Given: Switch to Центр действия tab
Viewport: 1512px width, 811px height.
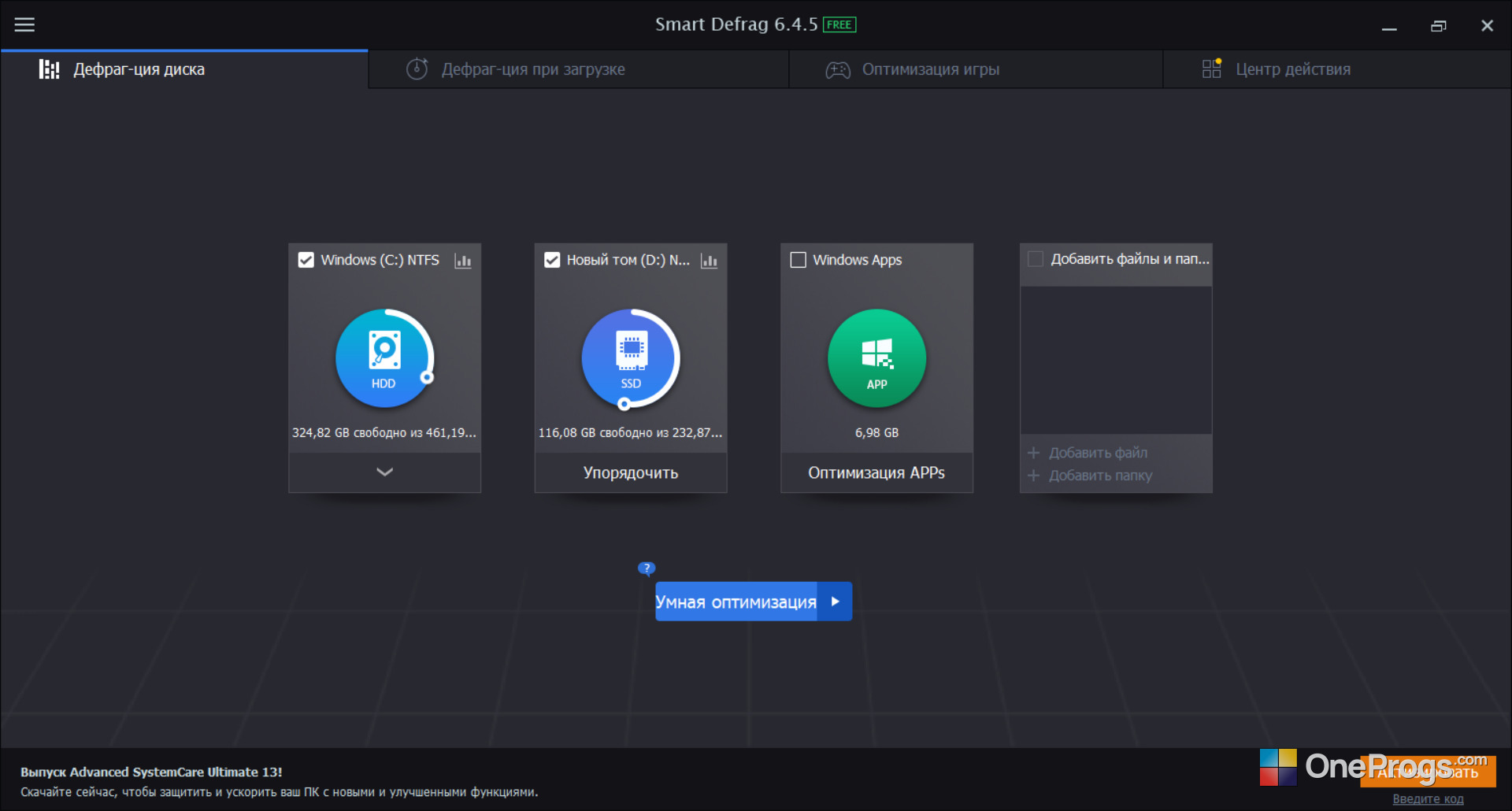Looking at the screenshot, I should tap(1337, 69).
